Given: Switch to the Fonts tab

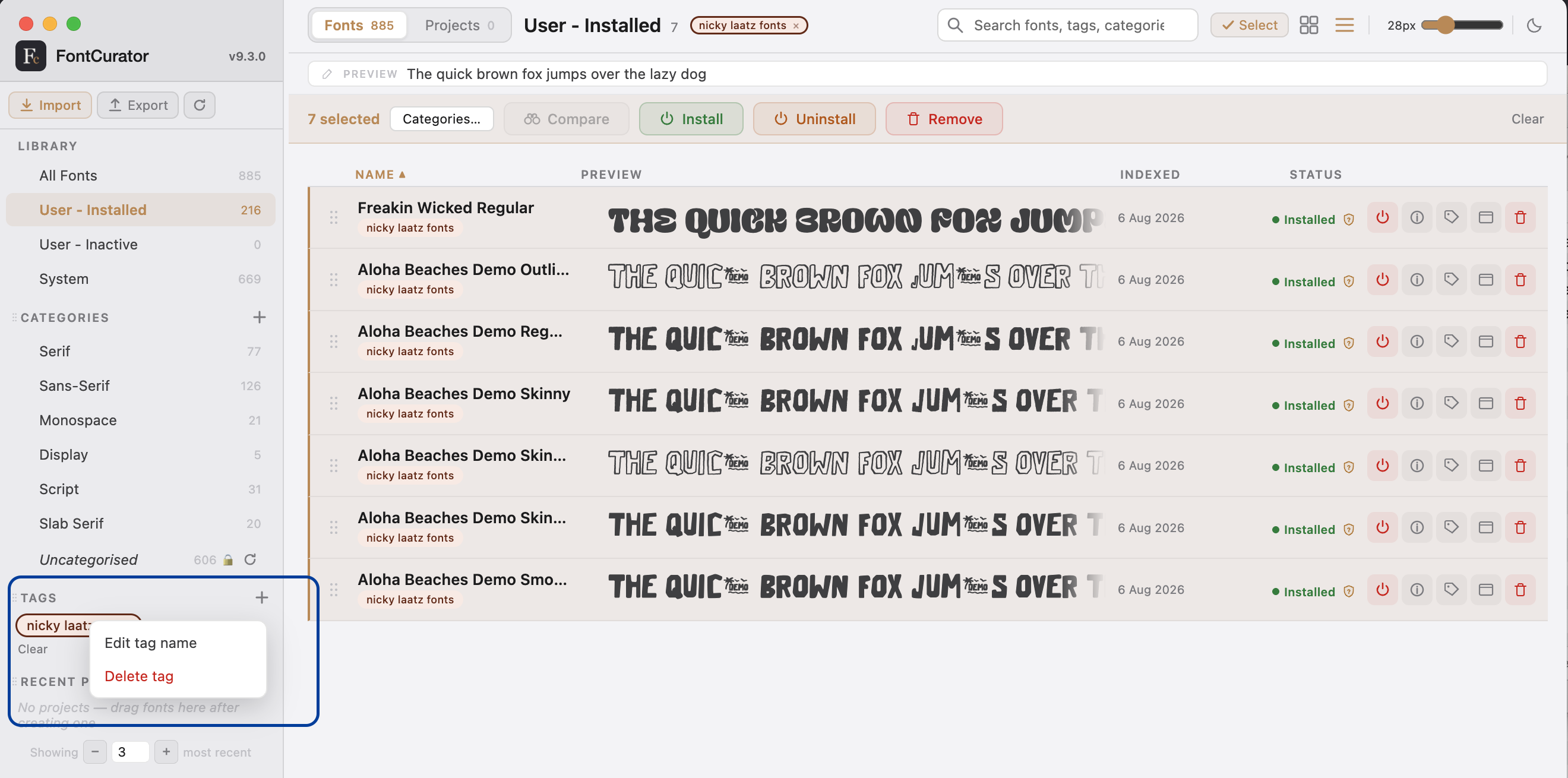Looking at the screenshot, I should 359,25.
